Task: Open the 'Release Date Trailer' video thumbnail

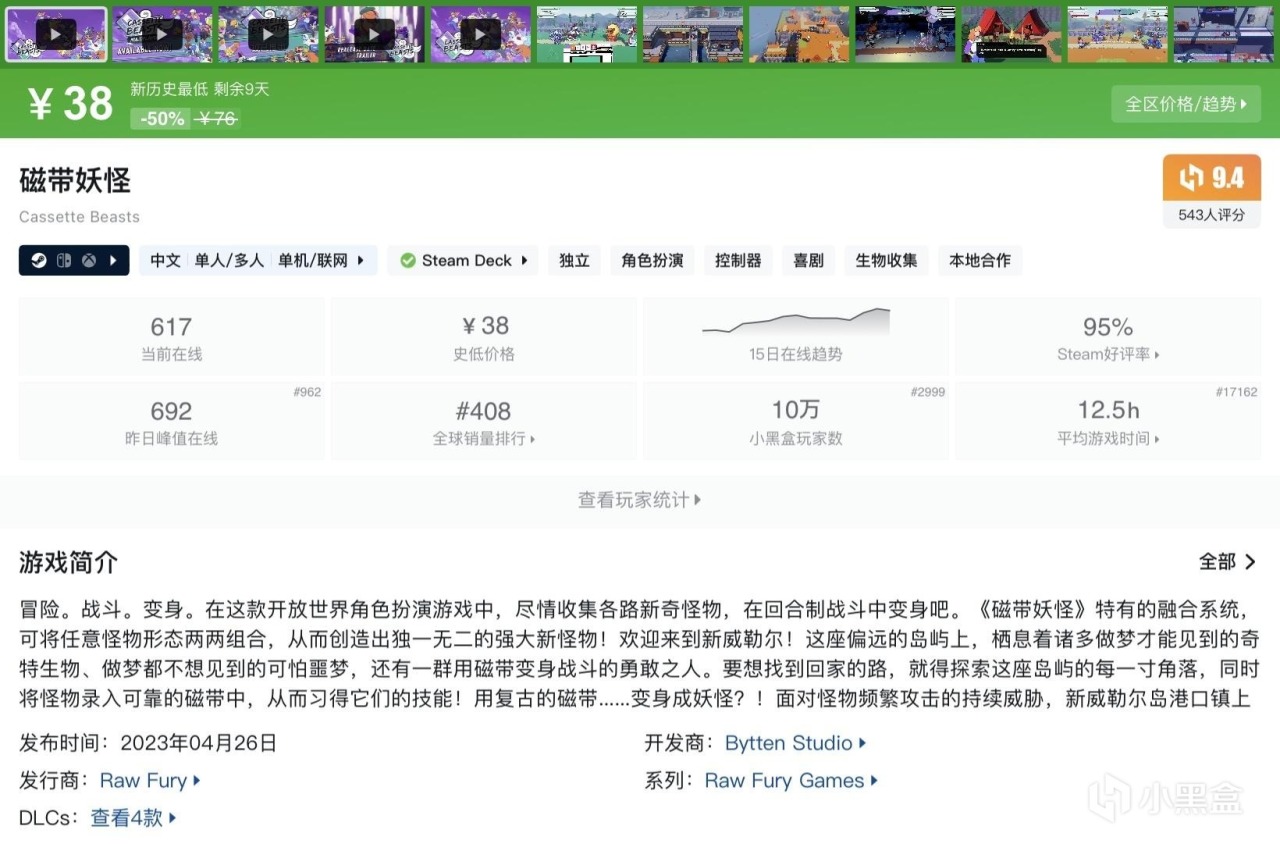Action: click(x=374, y=34)
